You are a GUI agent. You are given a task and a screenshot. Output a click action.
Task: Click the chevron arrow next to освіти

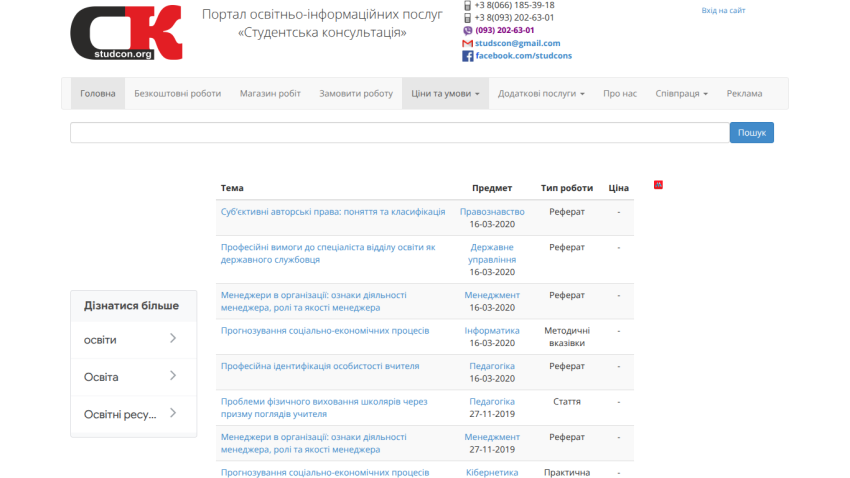173,338
